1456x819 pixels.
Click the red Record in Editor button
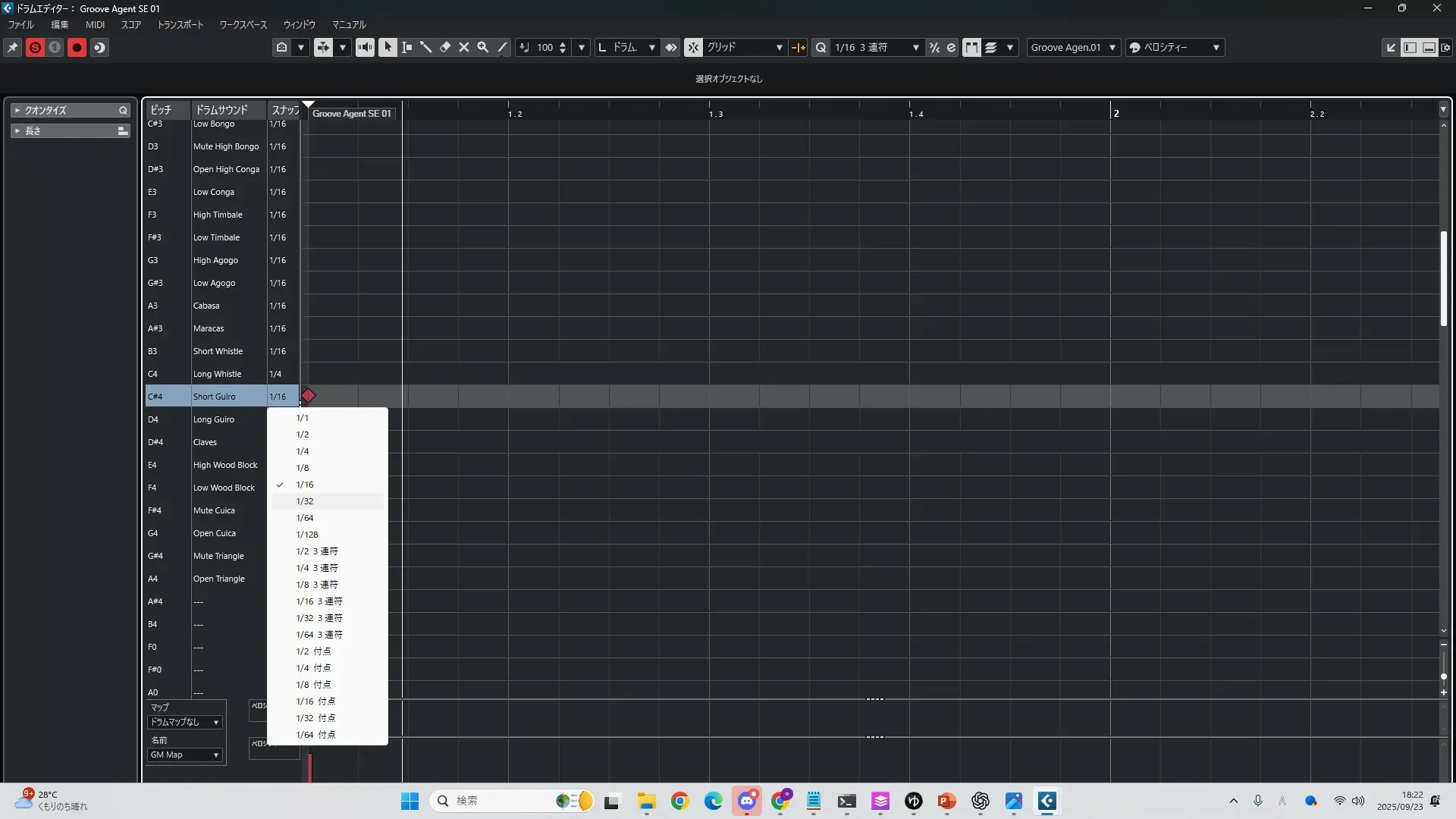[x=77, y=47]
